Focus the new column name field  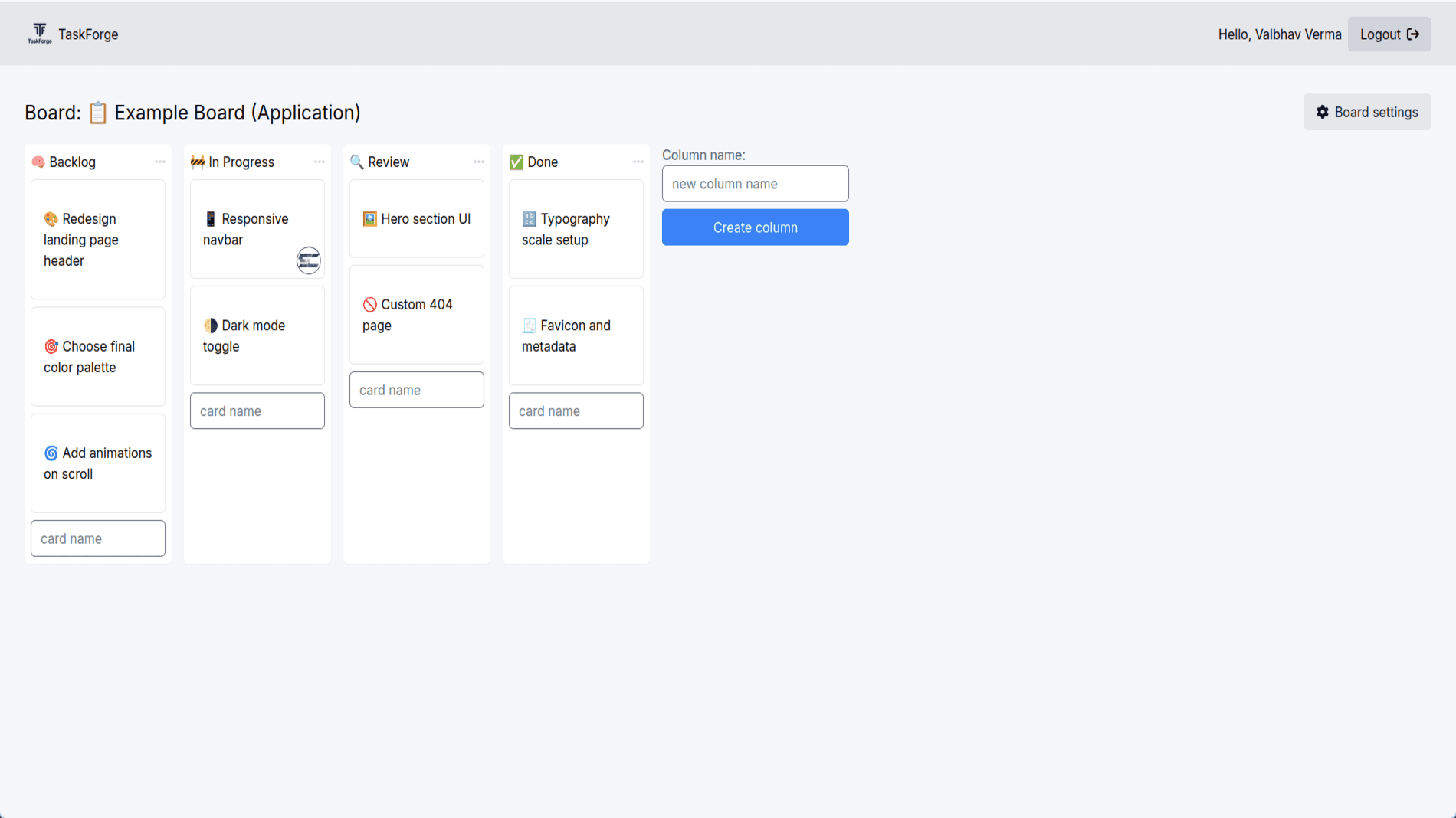755,184
